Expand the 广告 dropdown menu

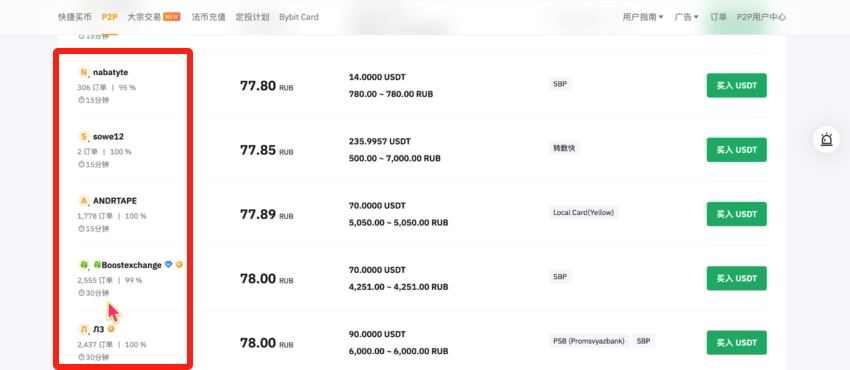pos(686,17)
